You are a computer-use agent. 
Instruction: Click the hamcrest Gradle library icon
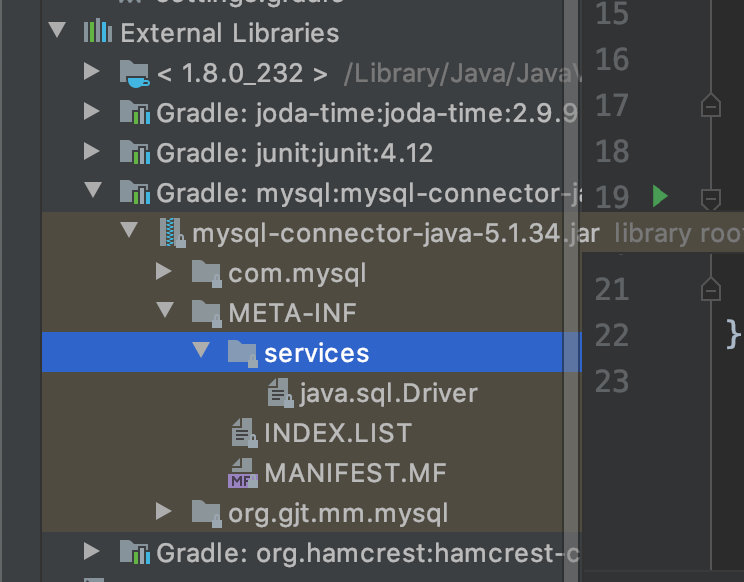134,552
